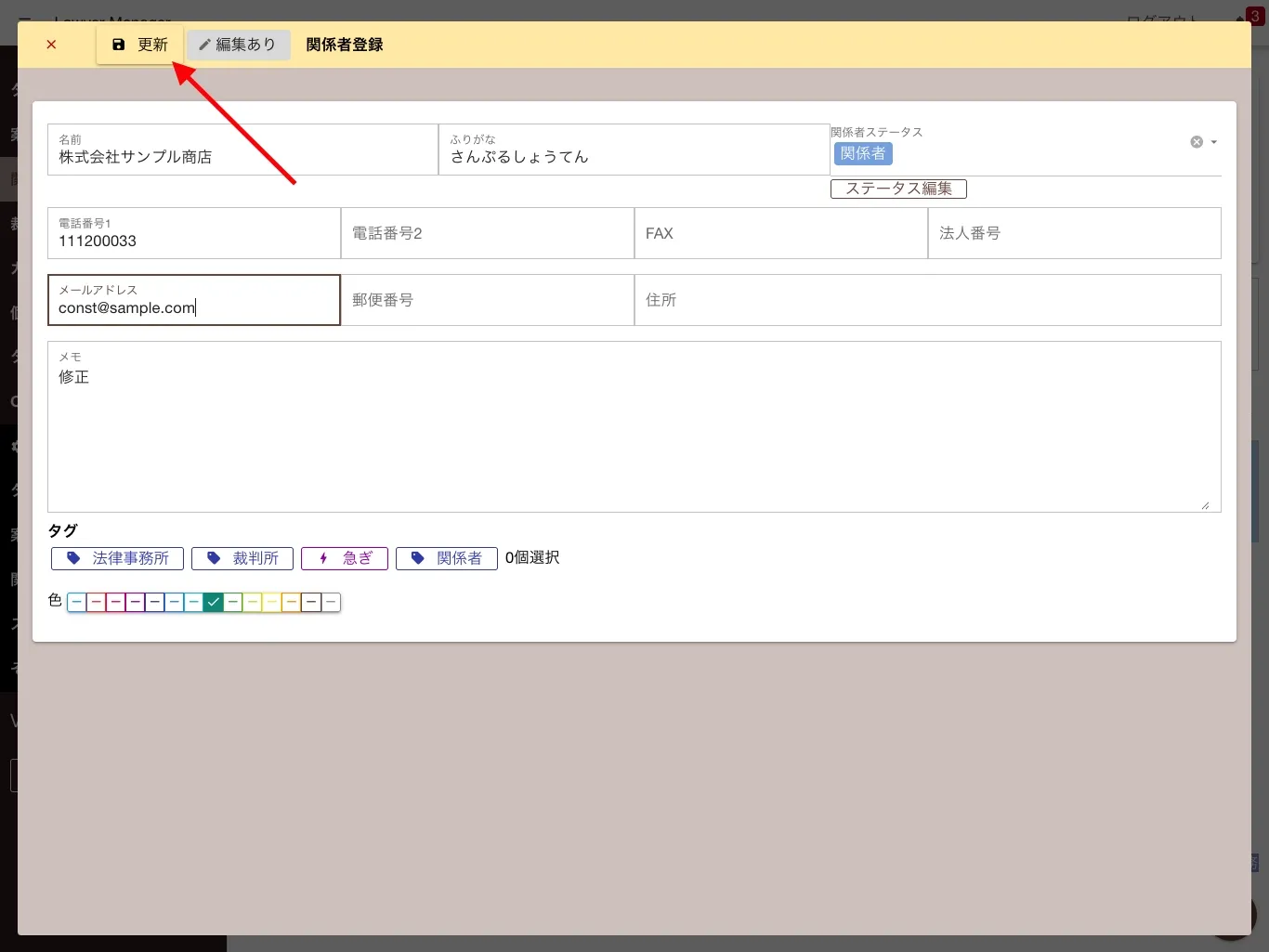Clear the 関係者ステータス selection with the x icon
Image resolution: width=1269 pixels, height=952 pixels.
(x=1197, y=142)
